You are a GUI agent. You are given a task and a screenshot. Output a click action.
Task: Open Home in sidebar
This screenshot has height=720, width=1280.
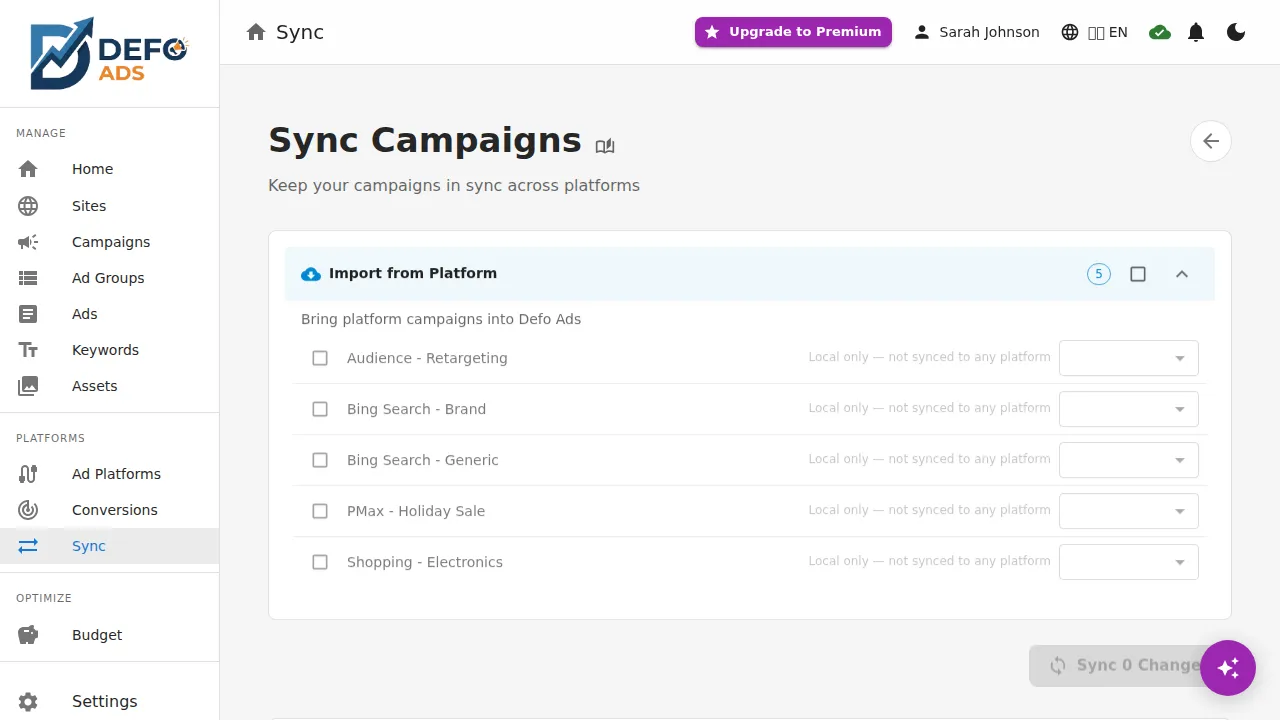[110, 169]
